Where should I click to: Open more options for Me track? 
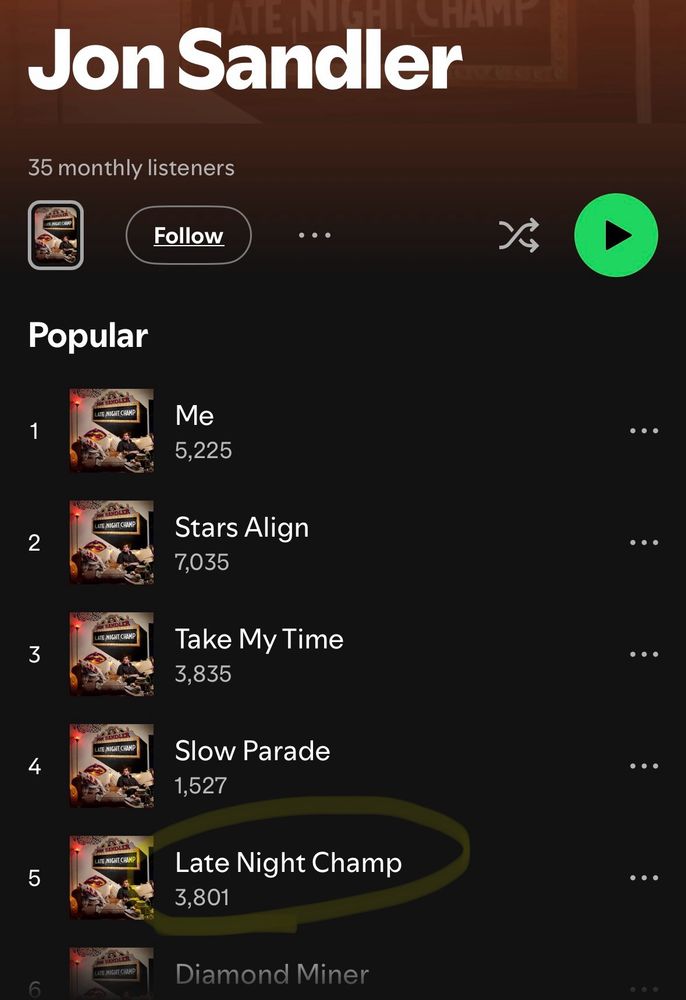pyautogui.click(x=644, y=431)
